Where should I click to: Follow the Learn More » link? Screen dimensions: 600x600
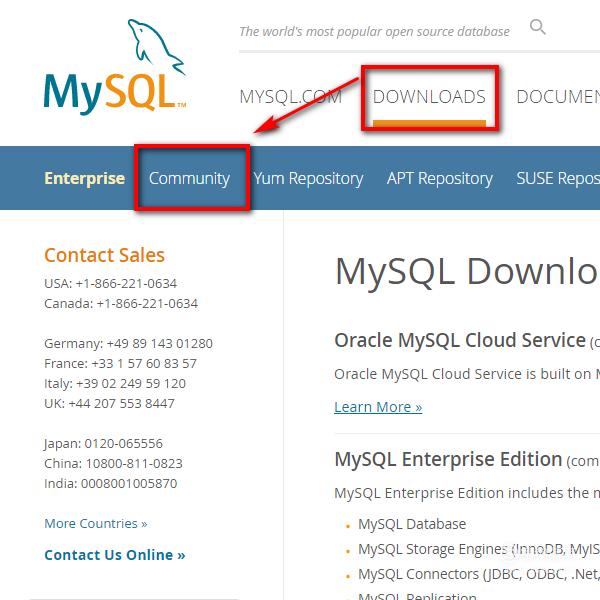tap(378, 407)
